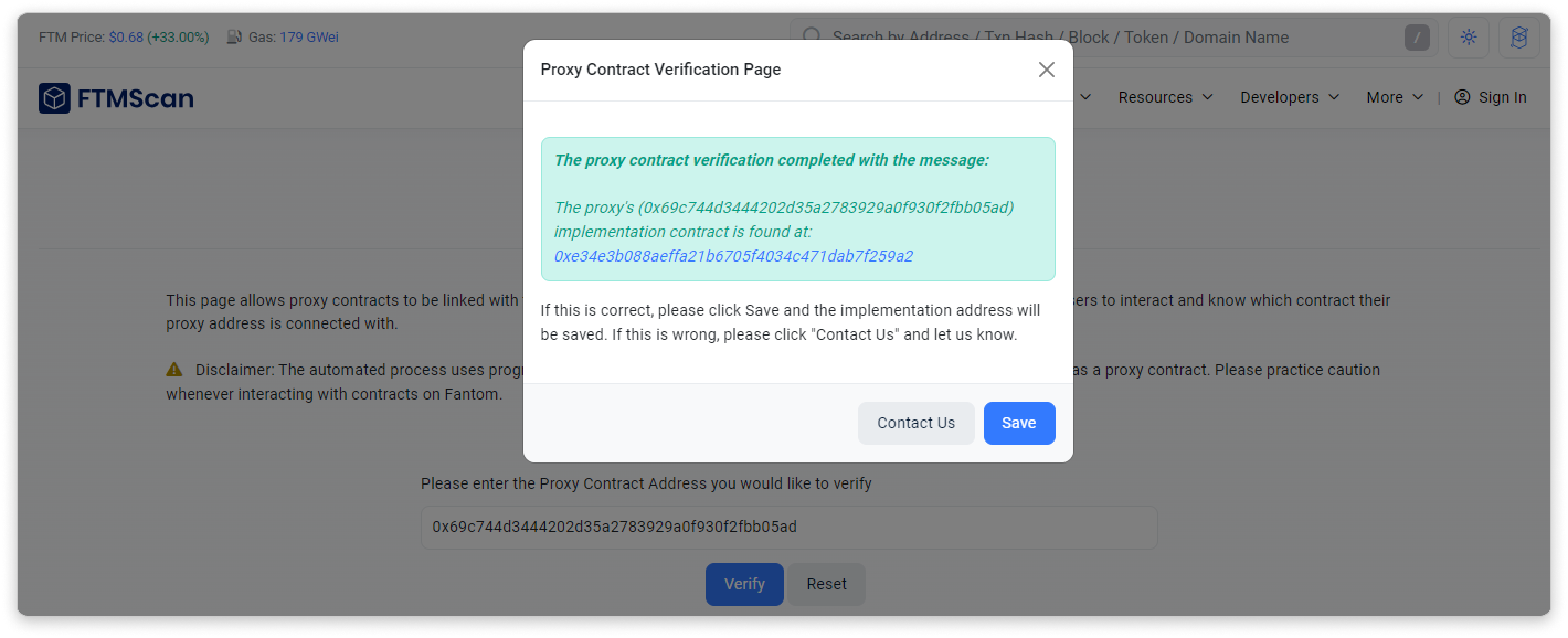This screenshot has height=638, width=1568.
Task: Toggle the light/dark theme sun icon
Action: click(x=1468, y=37)
